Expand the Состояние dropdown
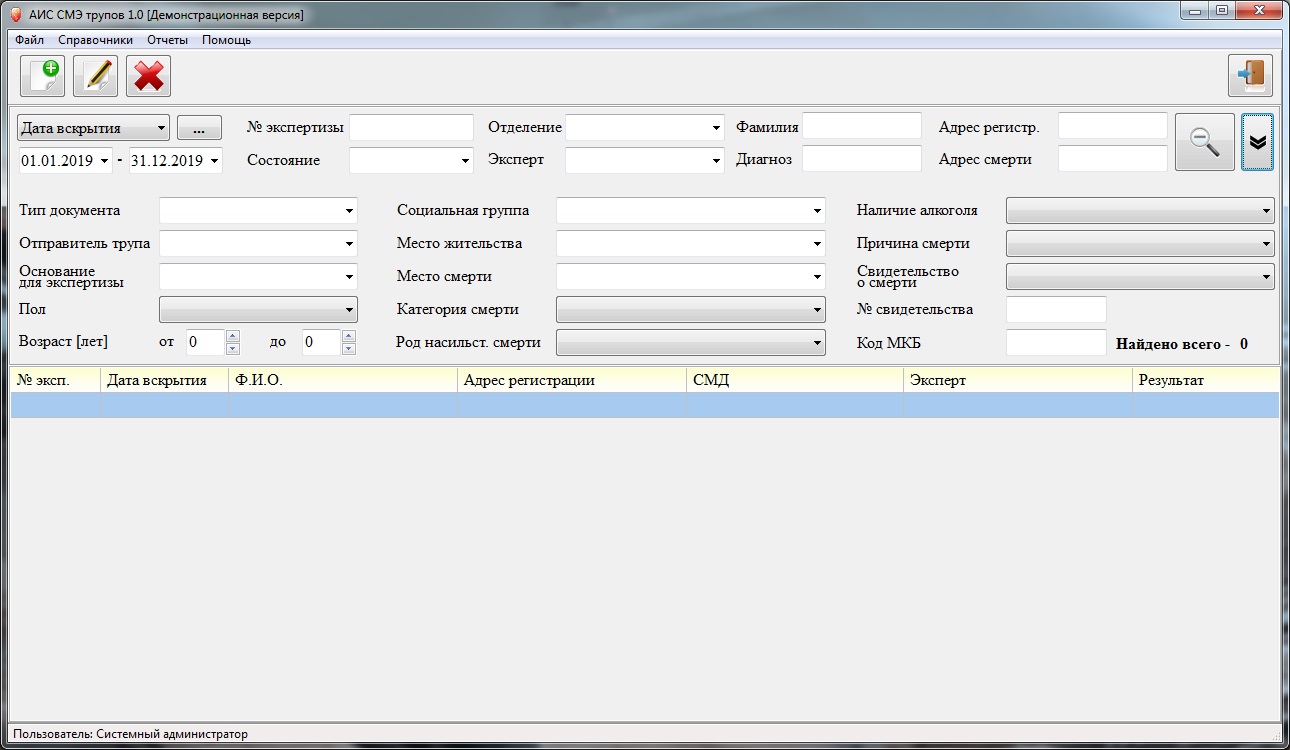The width and height of the screenshot is (1290, 750). (465, 160)
